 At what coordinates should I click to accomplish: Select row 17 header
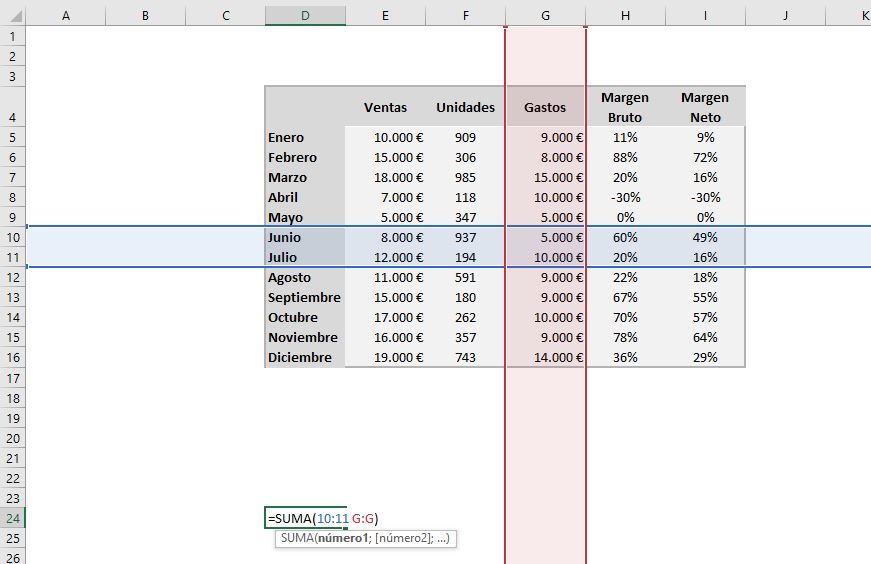13,378
